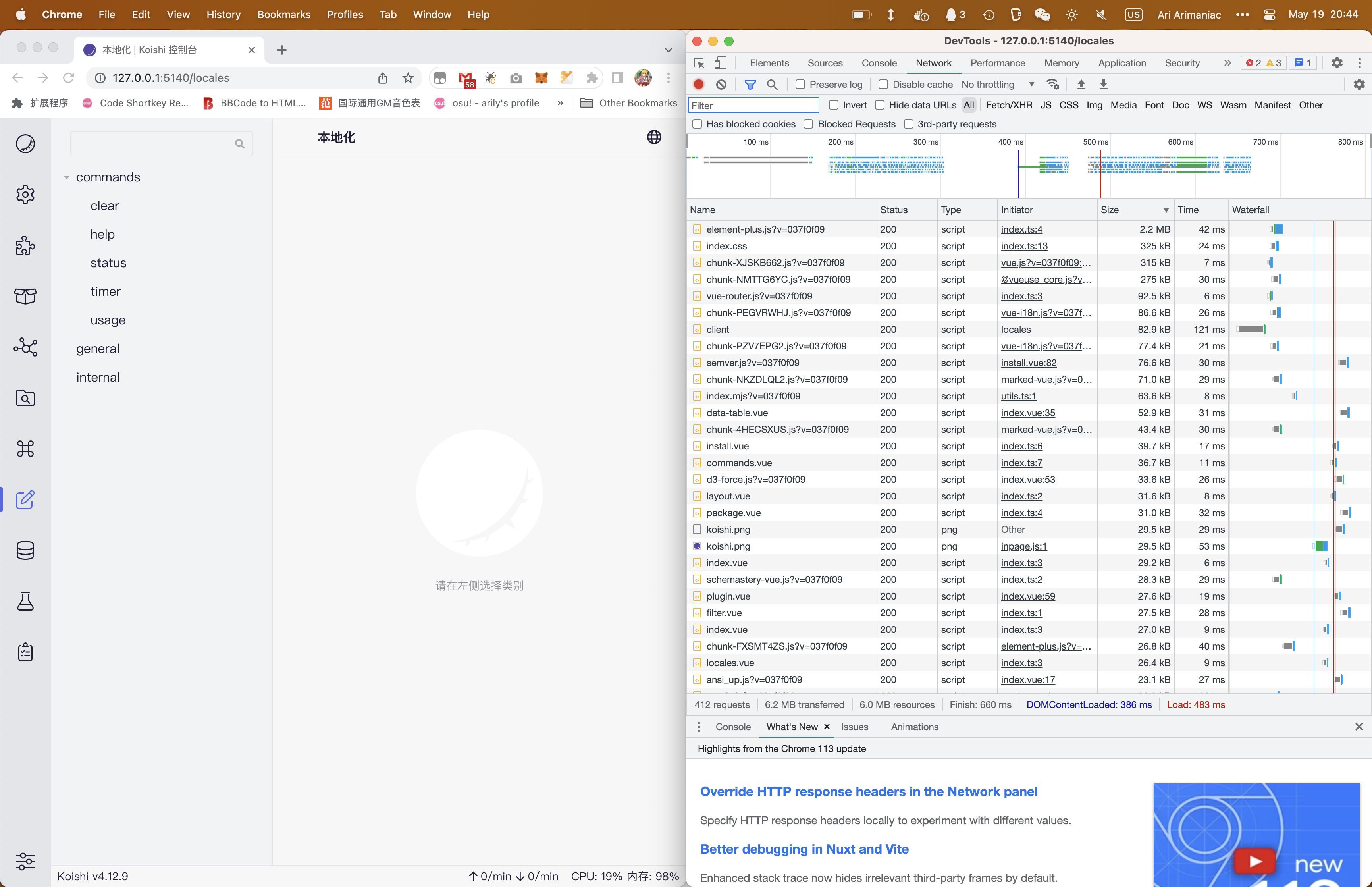
Task: Collapse the commands tree in Koishi sidebar
Action: pos(67,177)
